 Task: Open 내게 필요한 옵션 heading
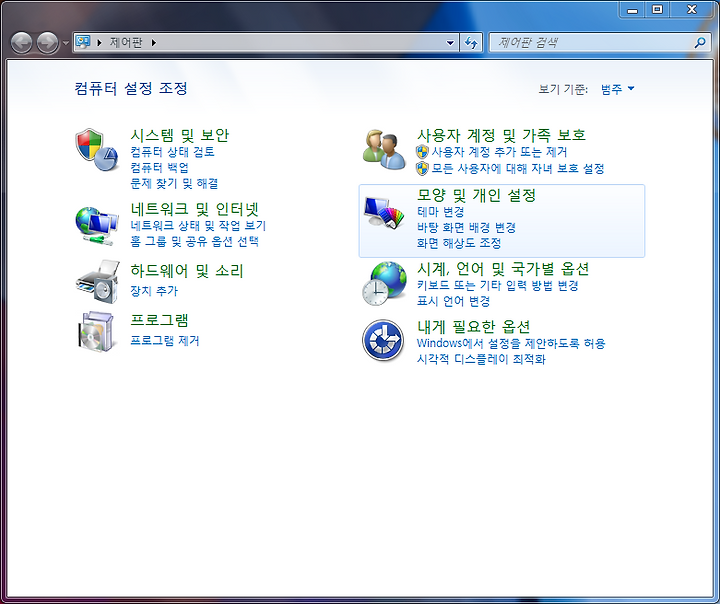point(473,327)
